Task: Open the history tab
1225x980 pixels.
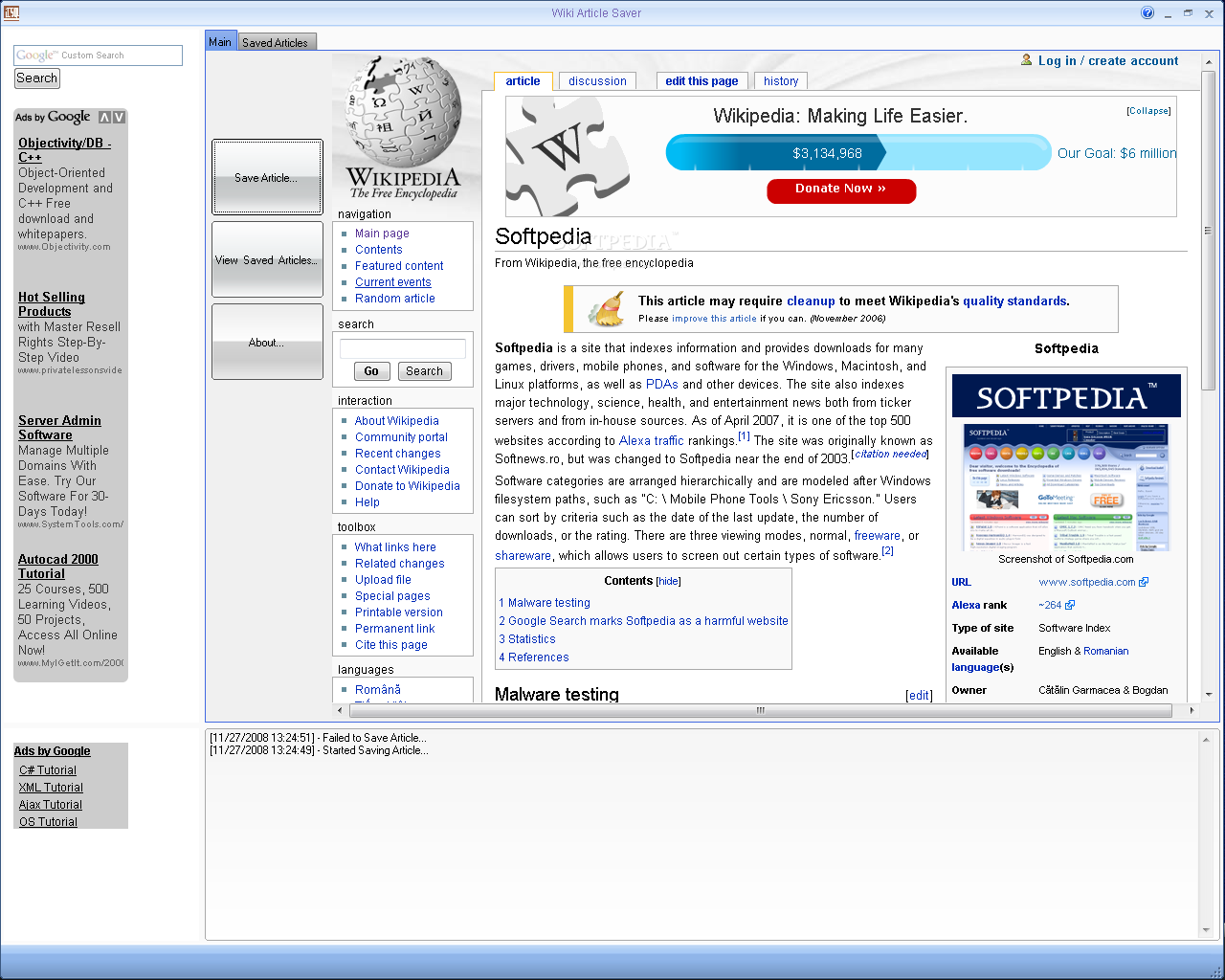Action: point(781,81)
